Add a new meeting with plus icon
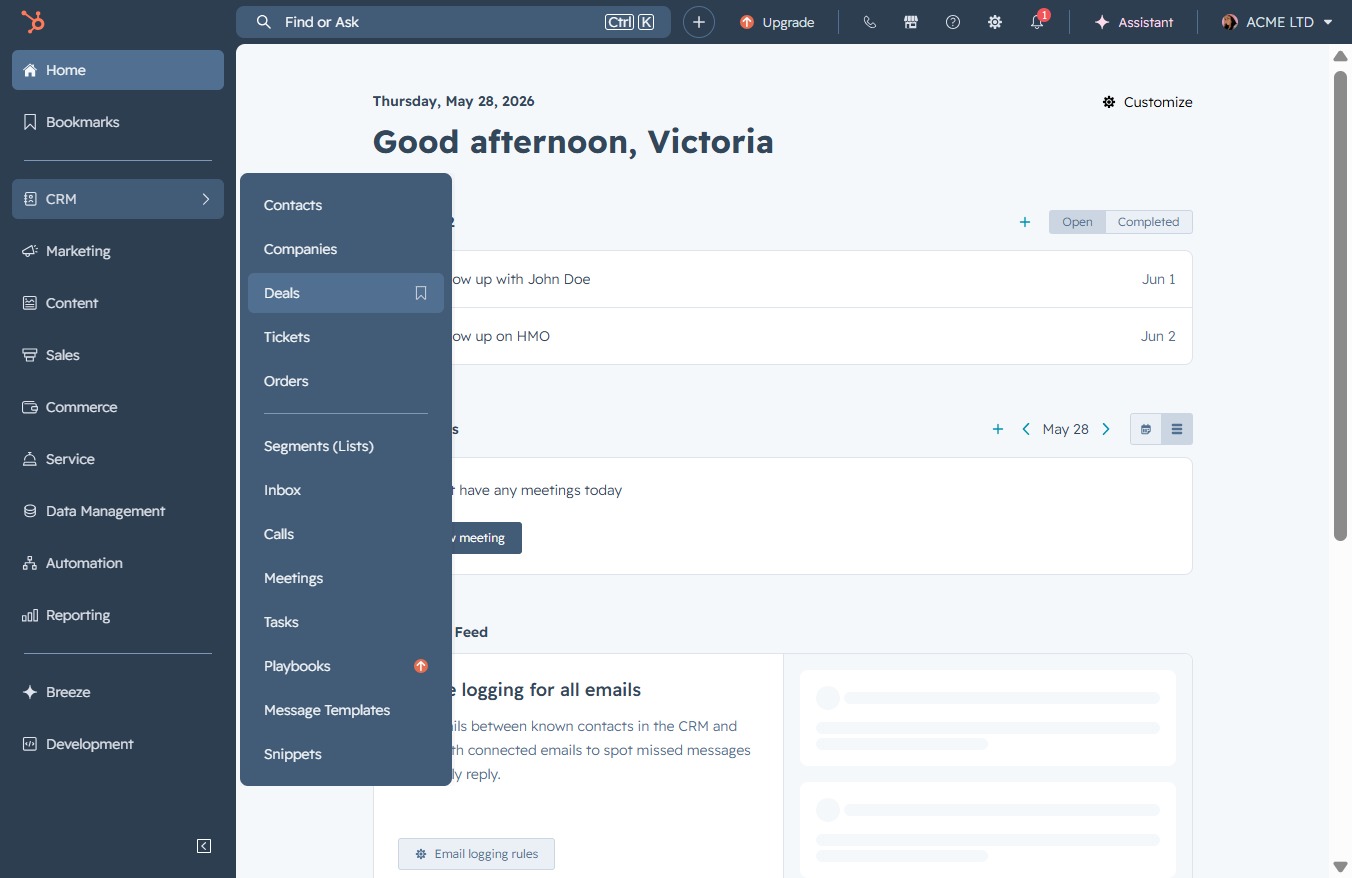The image size is (1352, 878). [997, 429]
